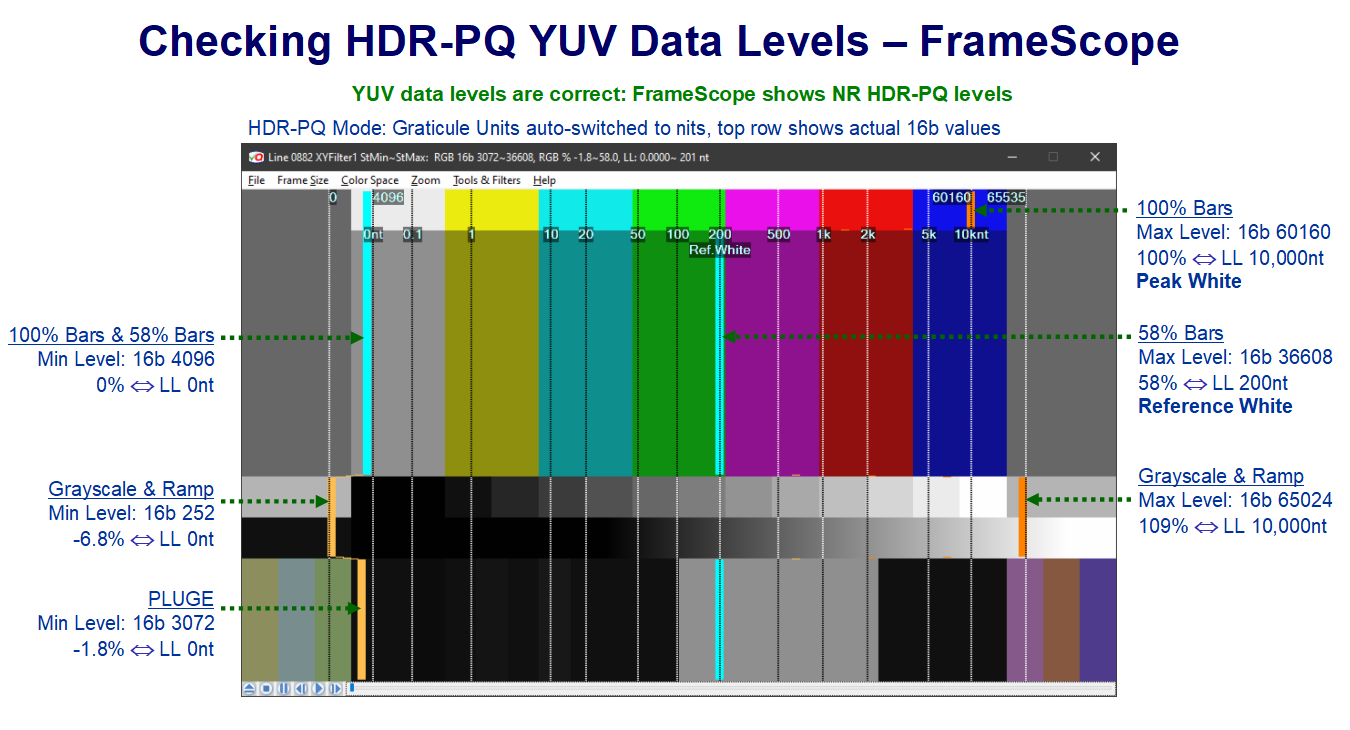Click the 100% Bars annotation heading
Image resolution: width=1350 pixels, height=730 pixels.
[x=1184, y=209]
